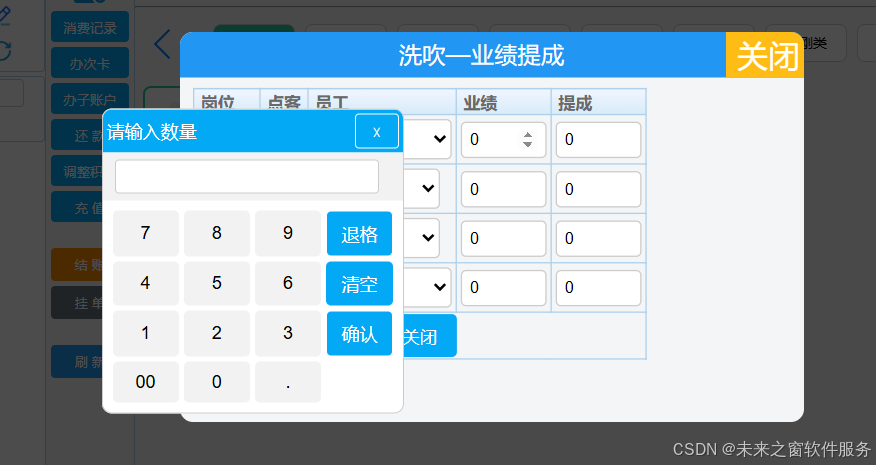This screenshot has width=876, height=465.
Task: Open employee dropdown in third table row
Action: click(x=422, y=238)
